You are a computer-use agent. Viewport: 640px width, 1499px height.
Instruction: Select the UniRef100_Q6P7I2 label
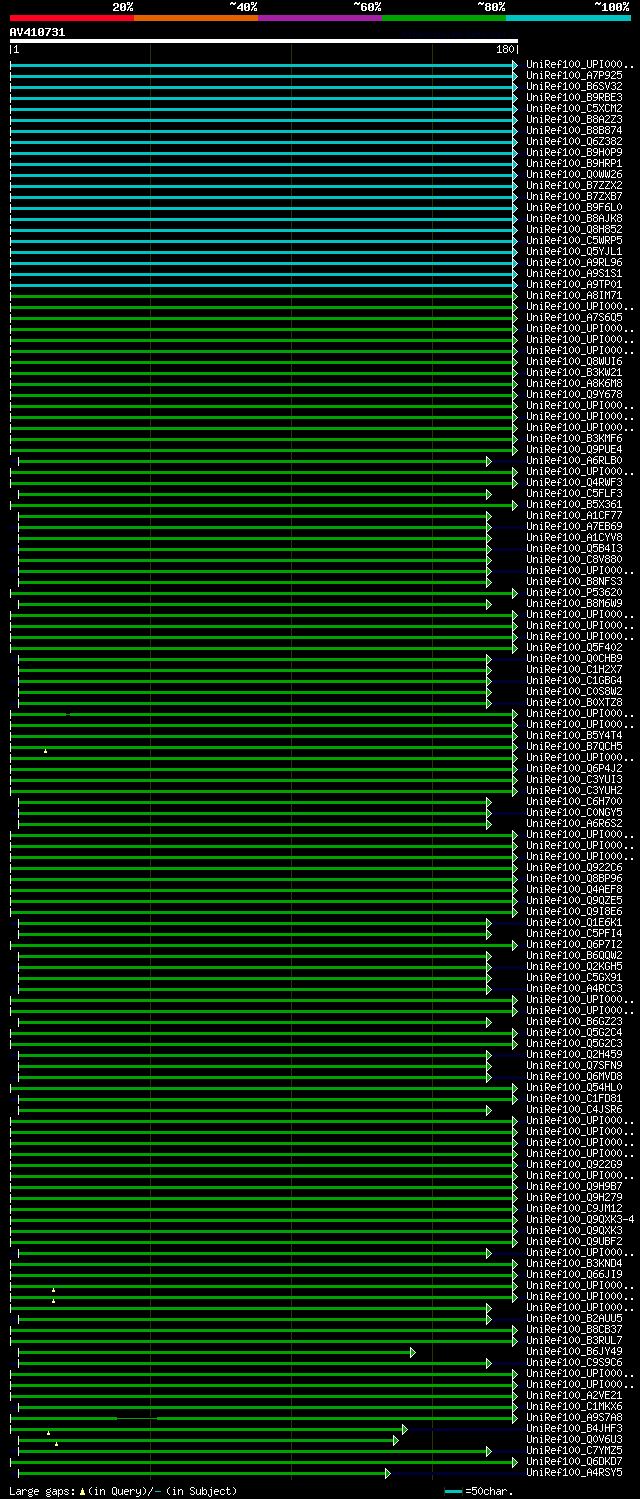574,944
